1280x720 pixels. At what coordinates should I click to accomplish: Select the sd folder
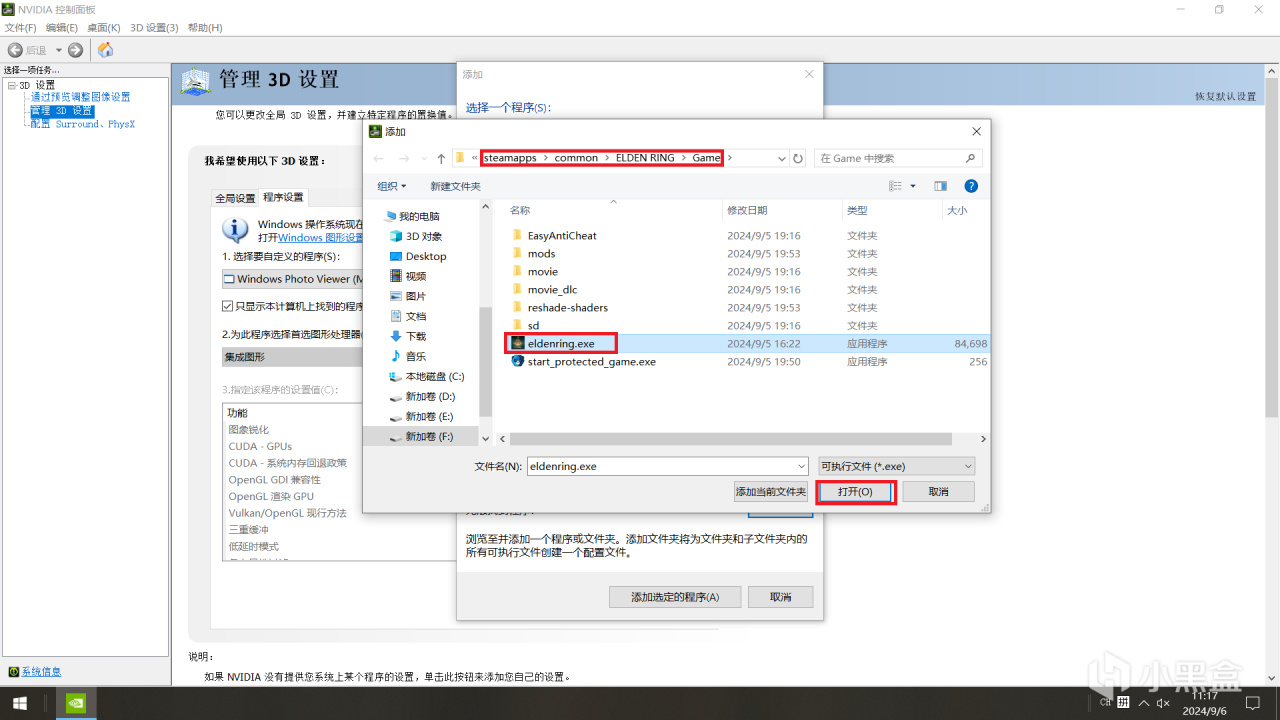[534, 325]
